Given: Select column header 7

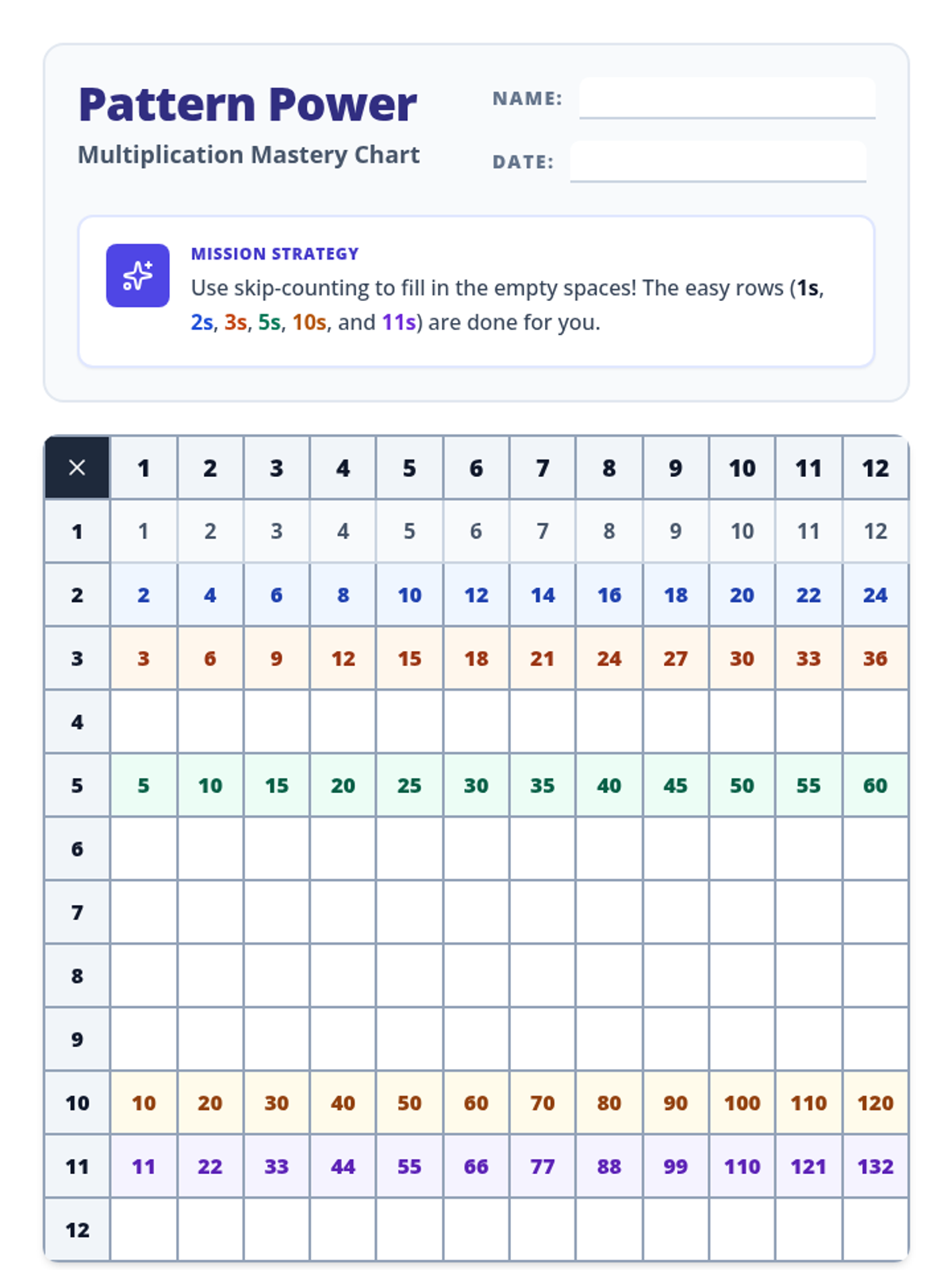Looking at the screenshot, I should tap(543, 468).
